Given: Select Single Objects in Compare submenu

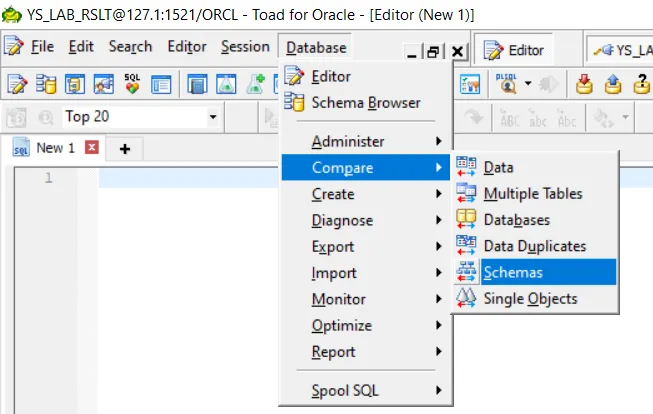Looking at the screenshot, I should [535, 299].
